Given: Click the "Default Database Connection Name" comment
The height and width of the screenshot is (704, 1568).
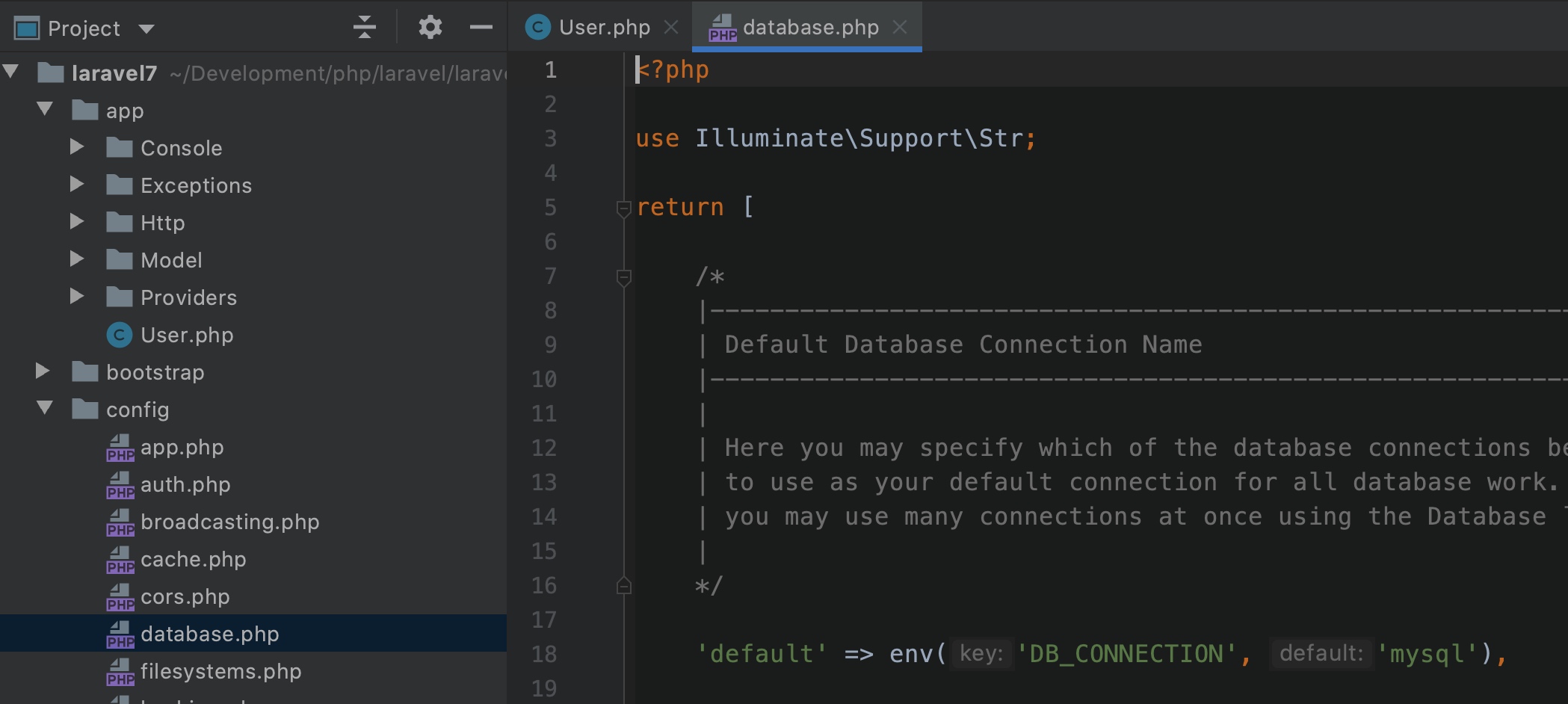Looking at the screenshot, I should [963, 345].
